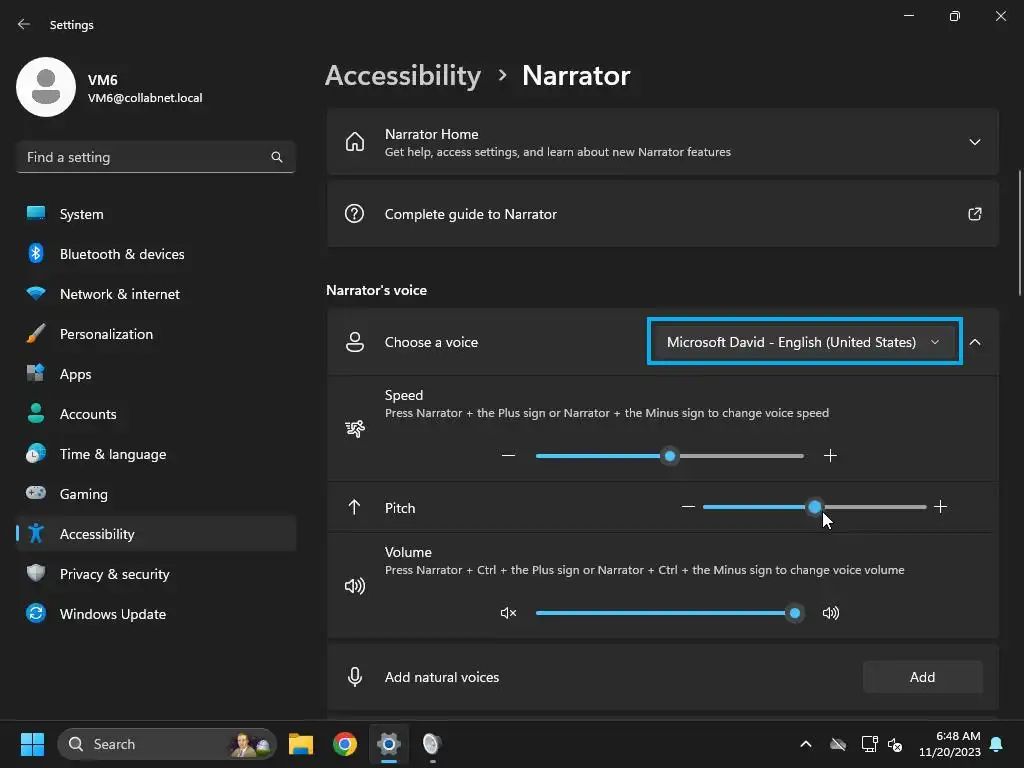
Task: Open the Microsoft David voice dropdown
Action: [x=804, y=342]
